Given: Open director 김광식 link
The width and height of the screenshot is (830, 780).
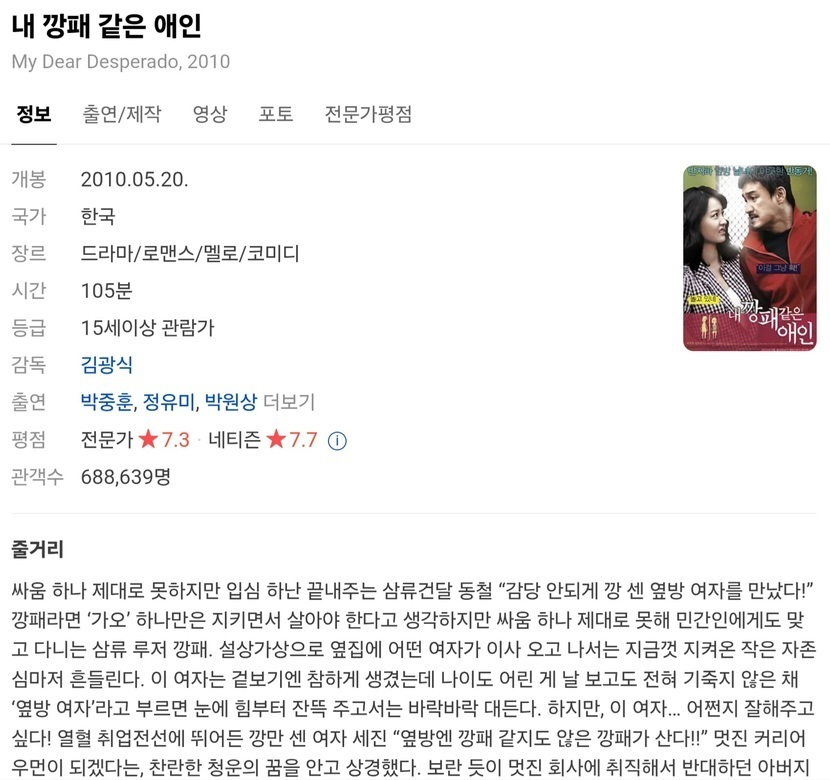Looking at the screenshot, I should 106,365.
